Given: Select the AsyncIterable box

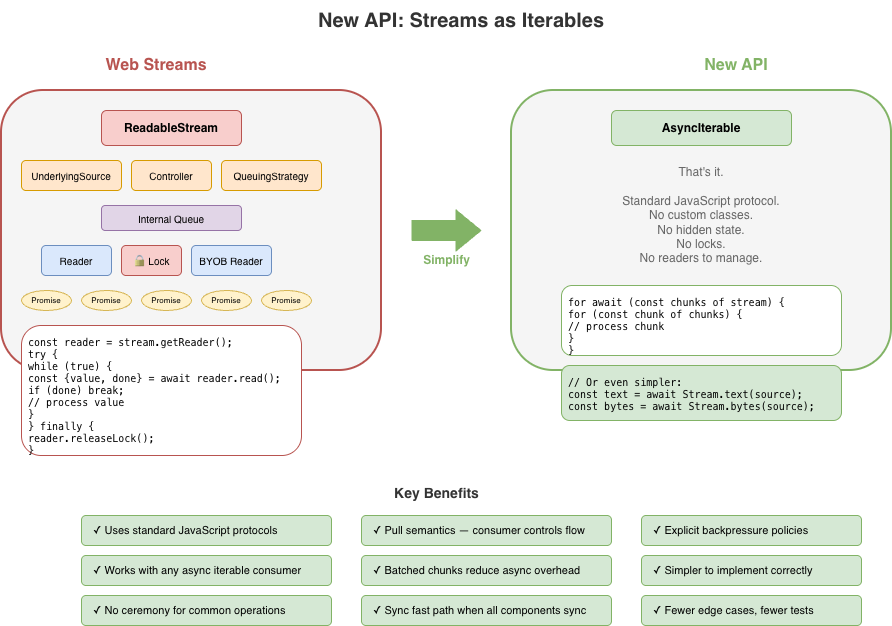Looking at the screenshot, I should [x=701, y=128].
